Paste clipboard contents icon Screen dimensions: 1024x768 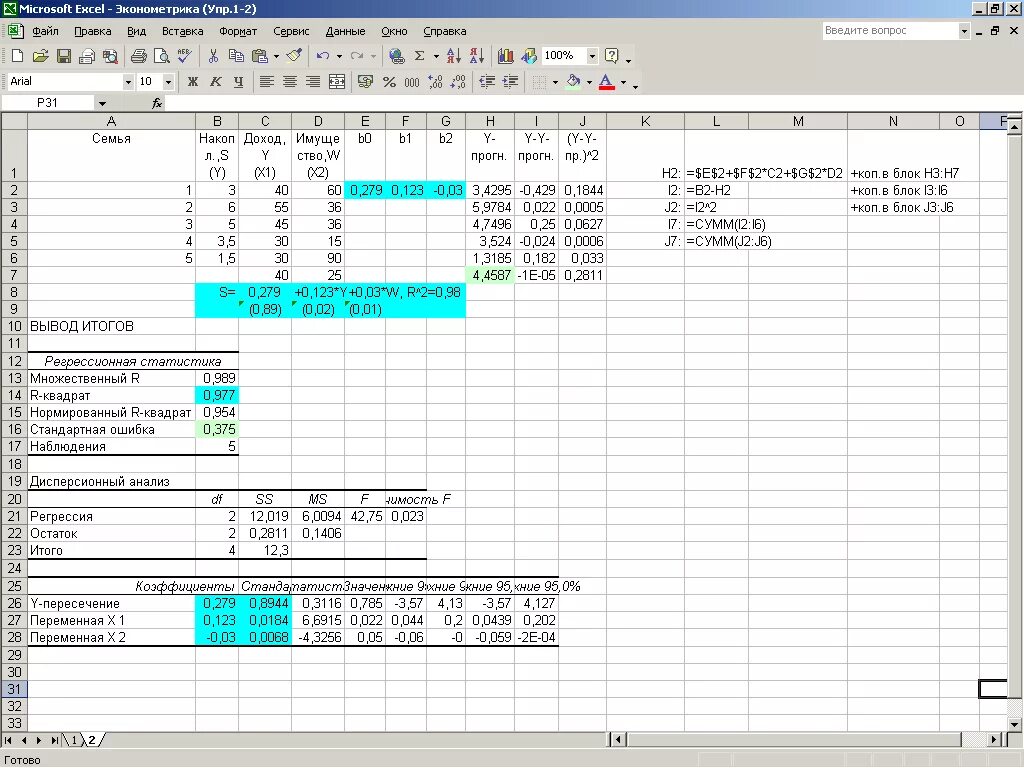259,56
